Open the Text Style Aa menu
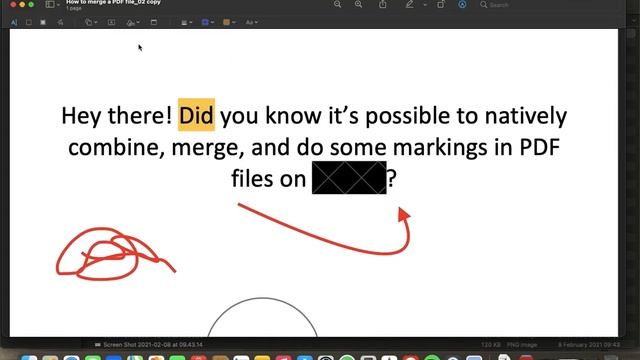Viewport: 640px width, 360px height. pyautogui.click(x=251, y=22)
